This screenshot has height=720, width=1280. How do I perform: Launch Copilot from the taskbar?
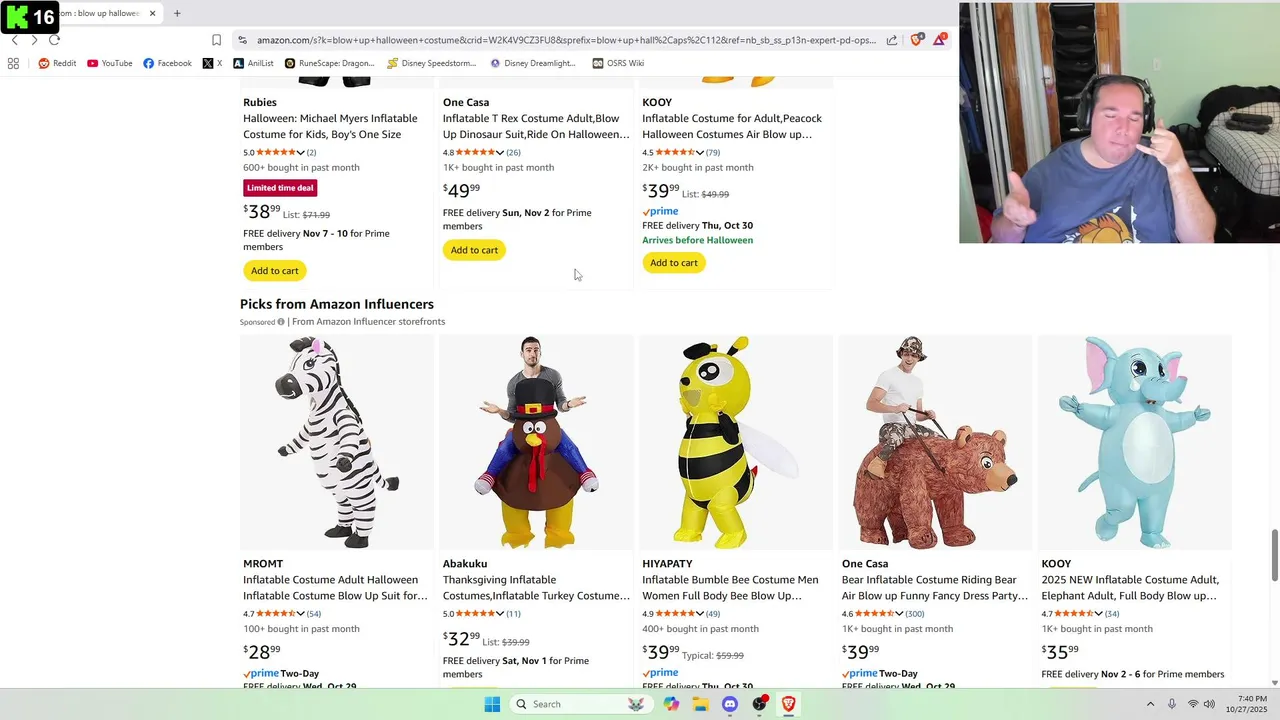[x=671, y=704]
